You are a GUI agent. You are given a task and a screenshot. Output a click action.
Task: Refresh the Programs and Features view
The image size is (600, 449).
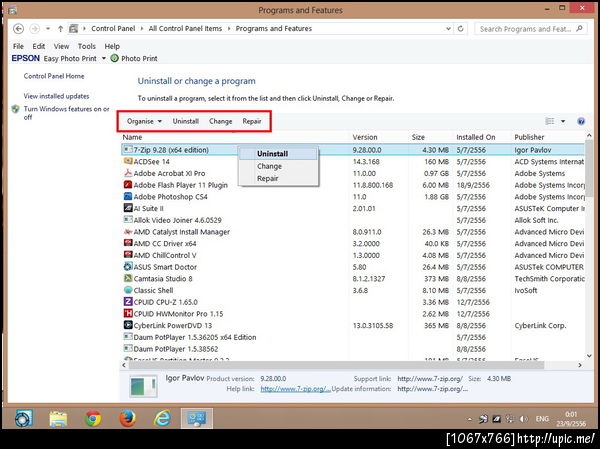[461, 29]
